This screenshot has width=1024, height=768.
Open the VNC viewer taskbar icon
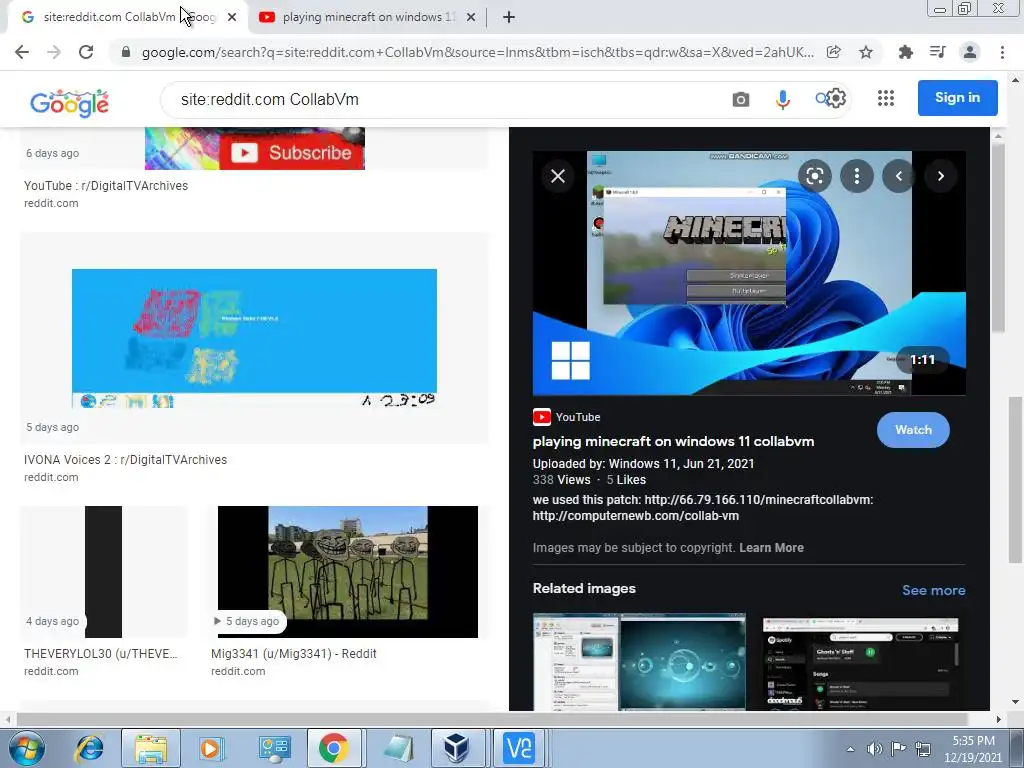[x=519, y=748]
